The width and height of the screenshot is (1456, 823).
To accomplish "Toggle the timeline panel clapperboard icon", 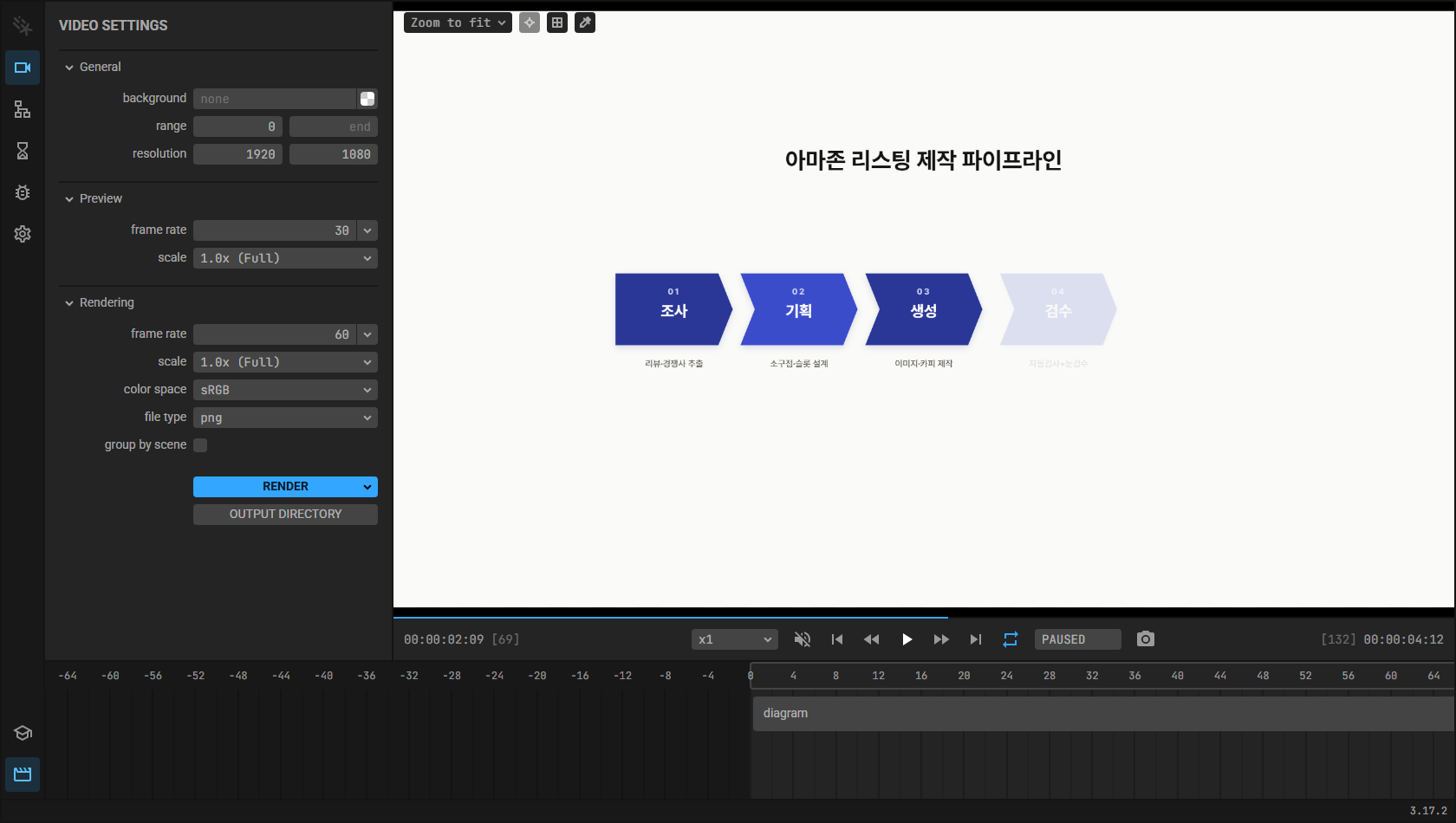I will (x=23, y=774).
